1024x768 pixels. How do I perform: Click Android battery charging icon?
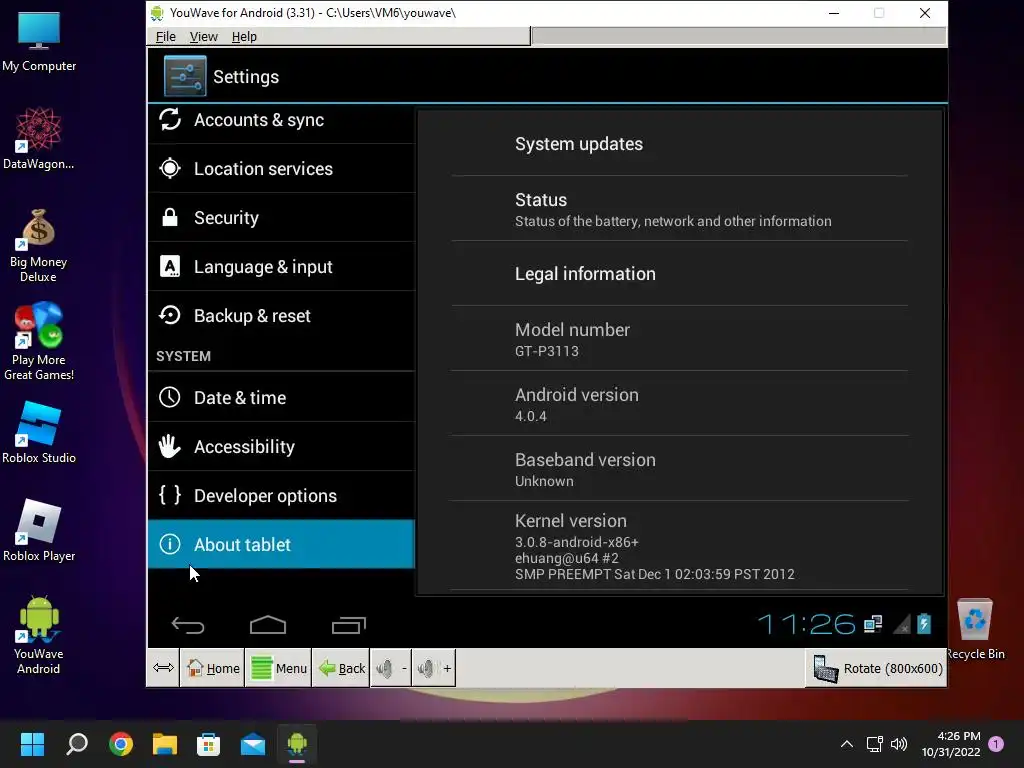click(x=924, y=624)
